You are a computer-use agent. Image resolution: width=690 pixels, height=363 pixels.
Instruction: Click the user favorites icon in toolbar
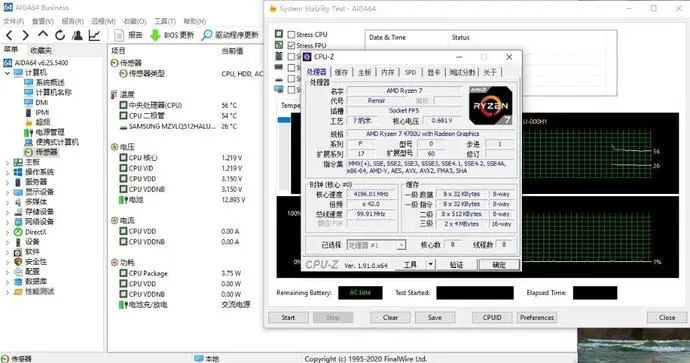pos(77,35)
